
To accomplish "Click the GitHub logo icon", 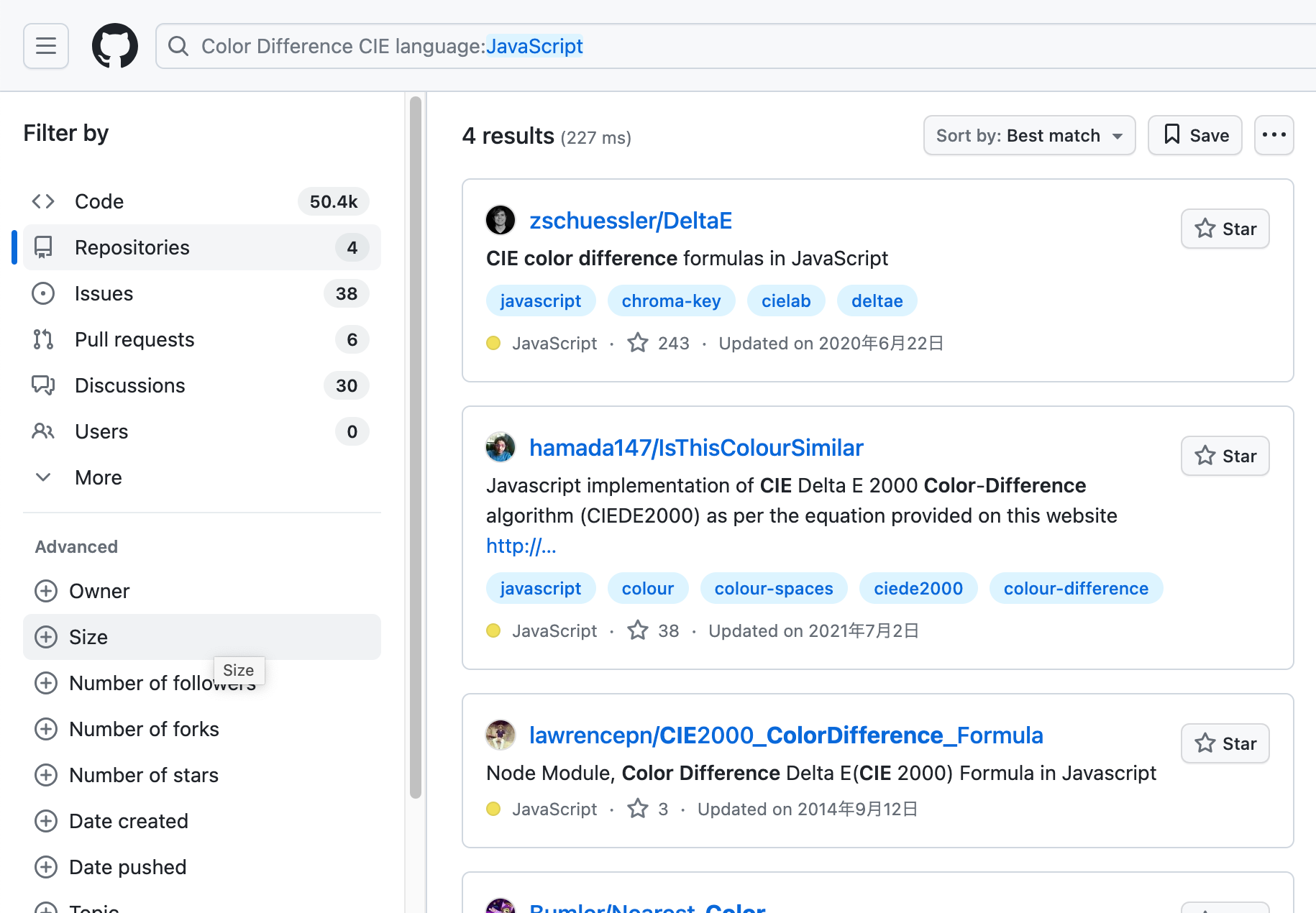I will pos(114,45).
